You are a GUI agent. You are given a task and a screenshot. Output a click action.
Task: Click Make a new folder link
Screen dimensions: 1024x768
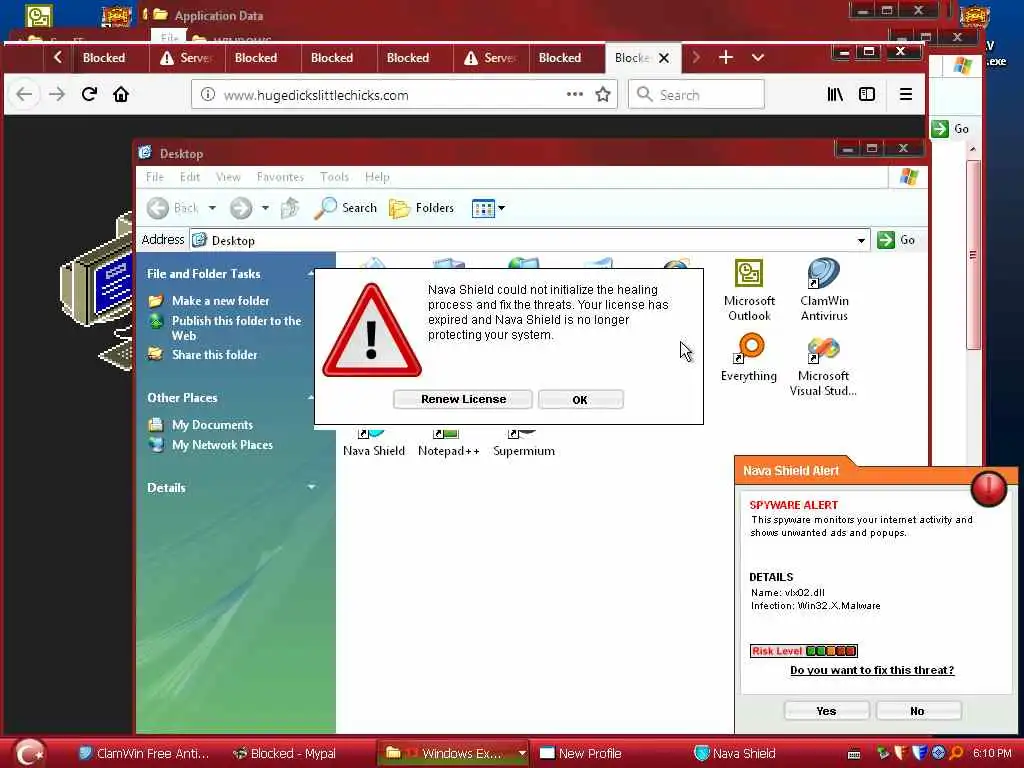click(x=220, y=300)
